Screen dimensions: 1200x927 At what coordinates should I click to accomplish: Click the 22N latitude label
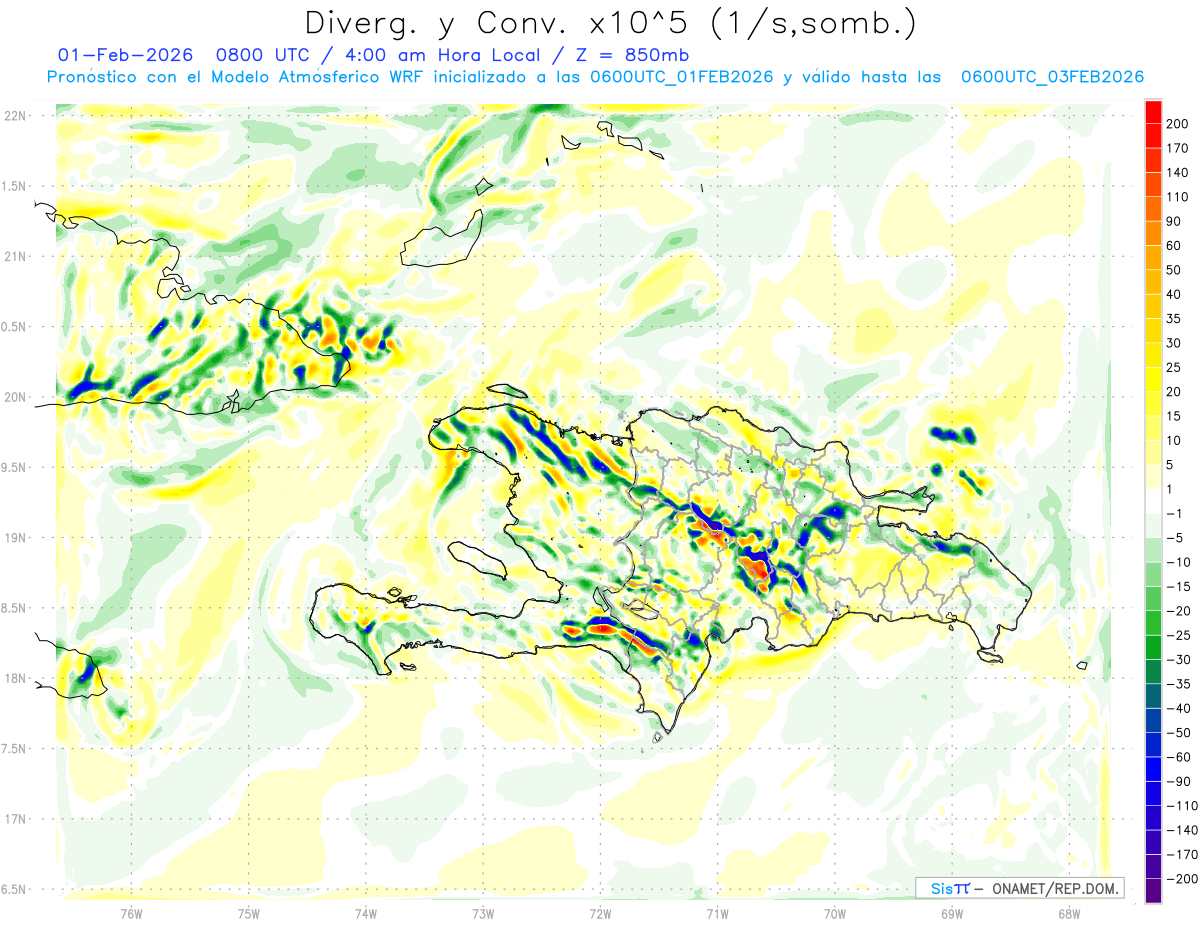[x=14, y=116]
